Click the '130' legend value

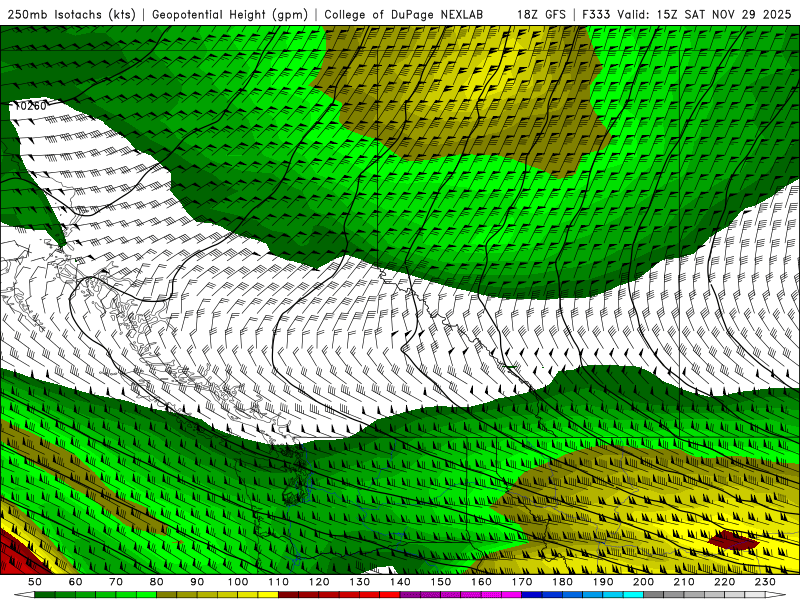pyautogui.click(x=360, y=582)
